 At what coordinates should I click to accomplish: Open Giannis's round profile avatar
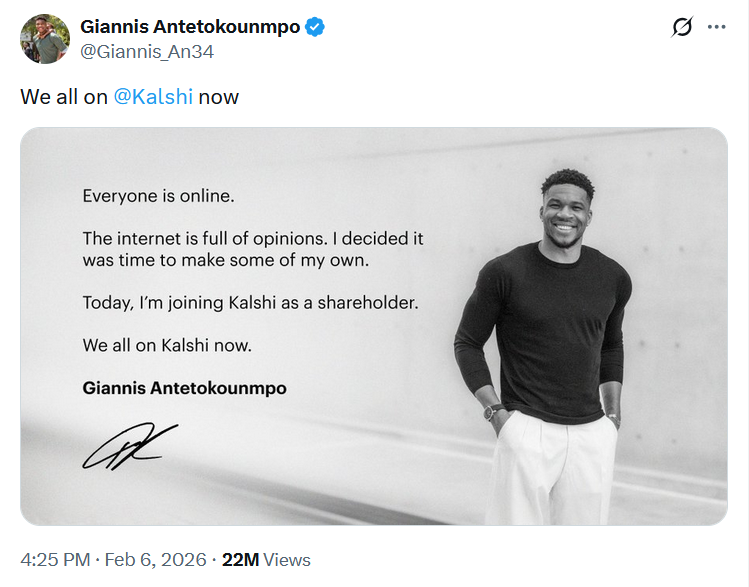45,40
